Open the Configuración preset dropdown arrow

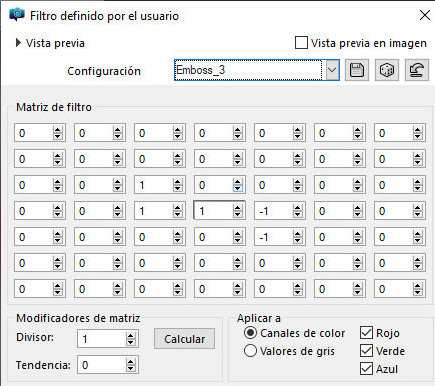coord(332,70)
